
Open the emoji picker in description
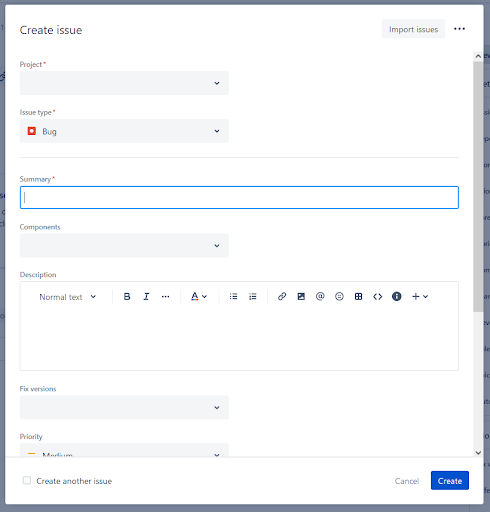339,296
